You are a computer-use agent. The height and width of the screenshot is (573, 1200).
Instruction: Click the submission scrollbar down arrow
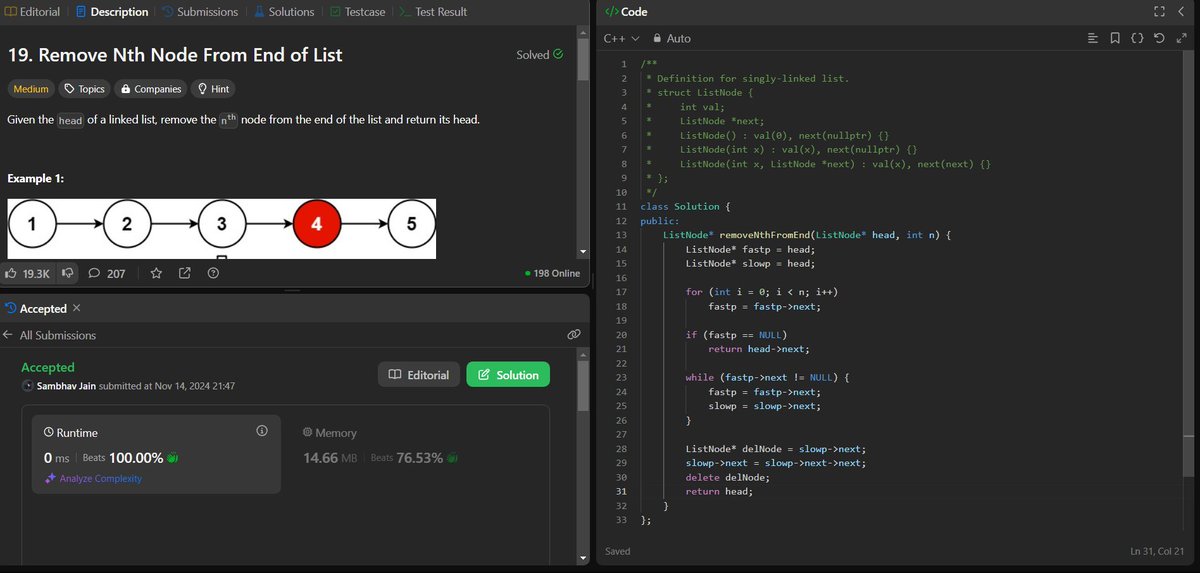[583, 558]
